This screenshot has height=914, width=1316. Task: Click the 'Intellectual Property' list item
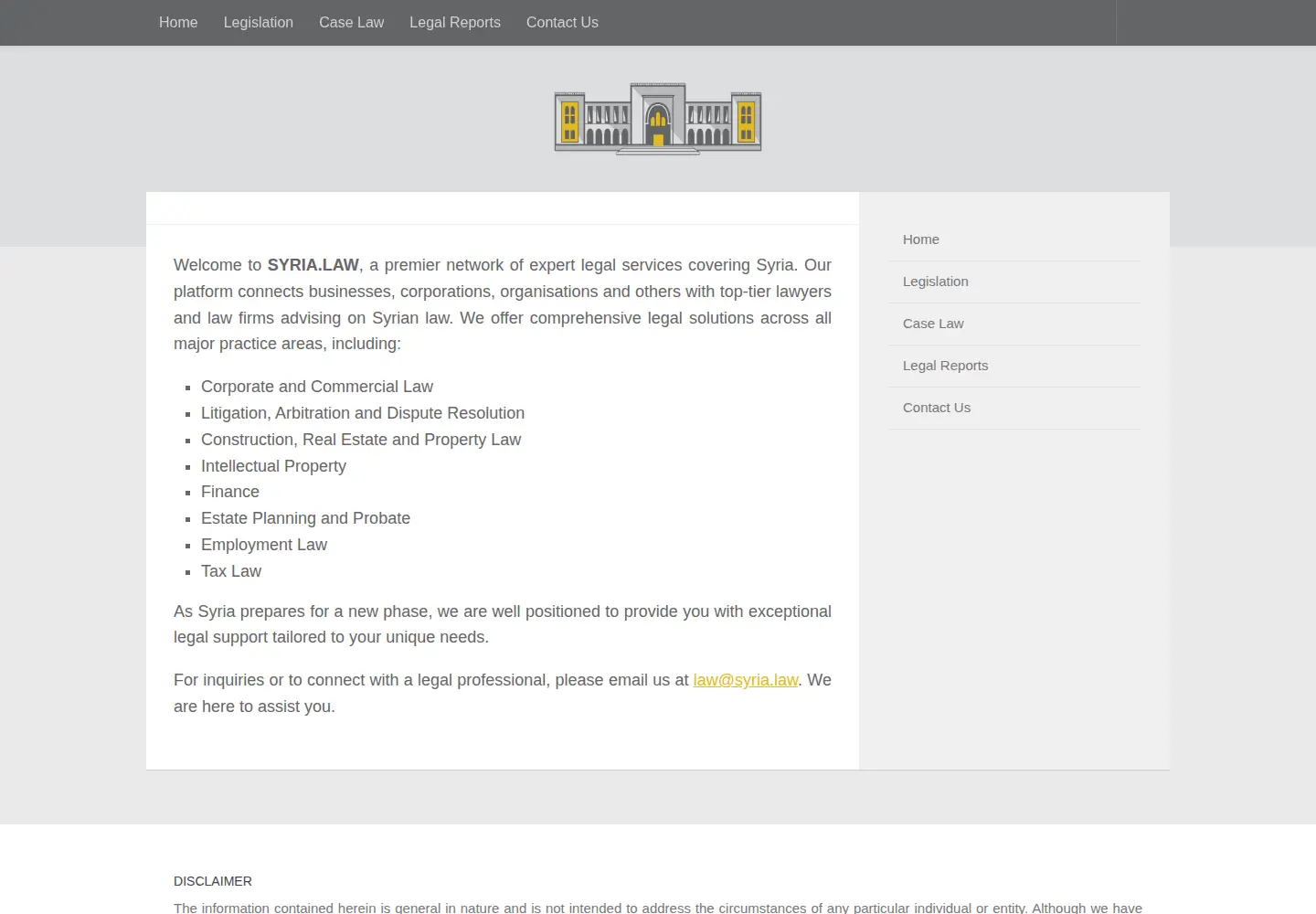point(273,466)
